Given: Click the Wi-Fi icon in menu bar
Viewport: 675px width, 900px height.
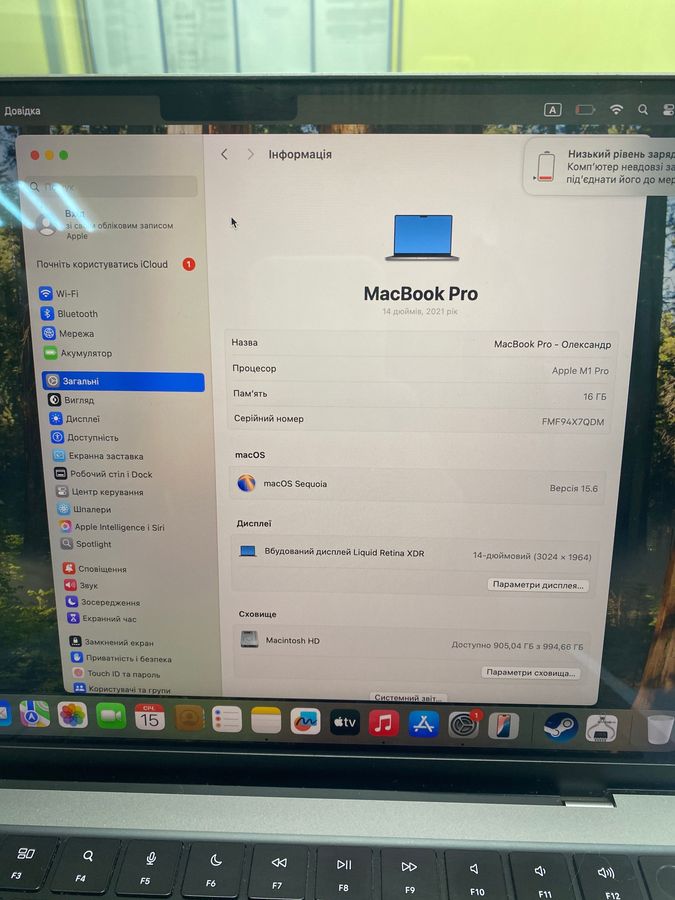Looking at the screenshot, I should 616,109.
